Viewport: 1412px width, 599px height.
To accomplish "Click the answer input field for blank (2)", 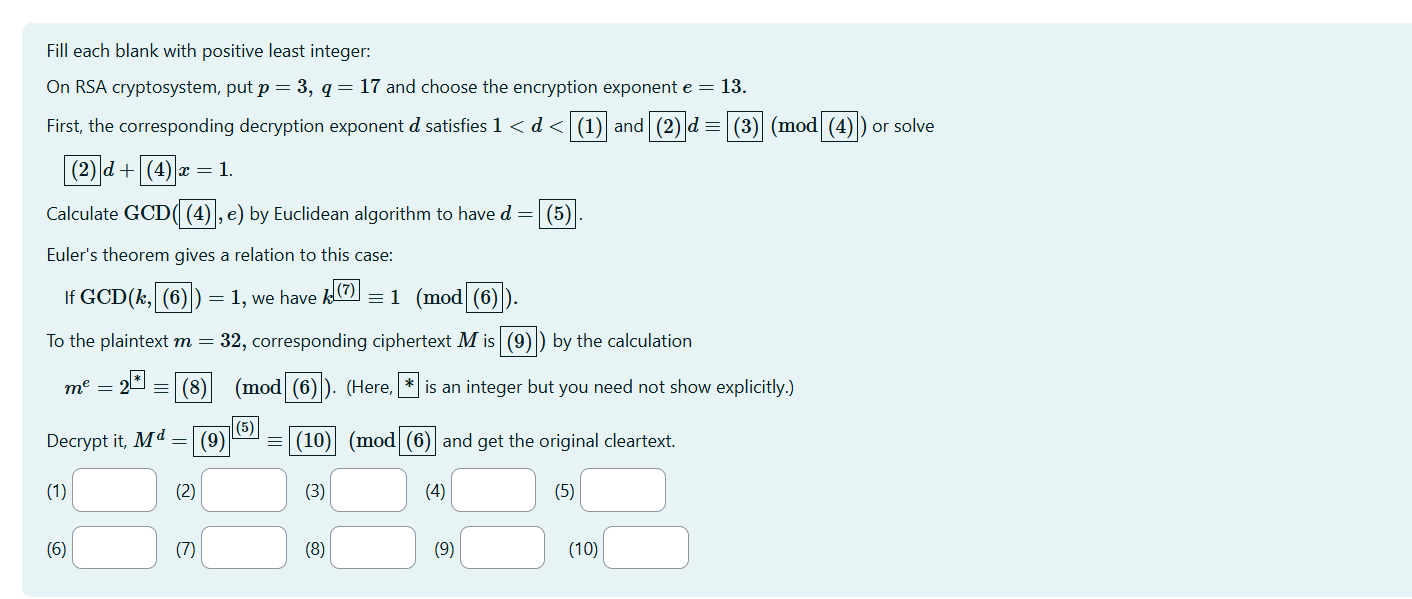I will (x=243, y=490).
